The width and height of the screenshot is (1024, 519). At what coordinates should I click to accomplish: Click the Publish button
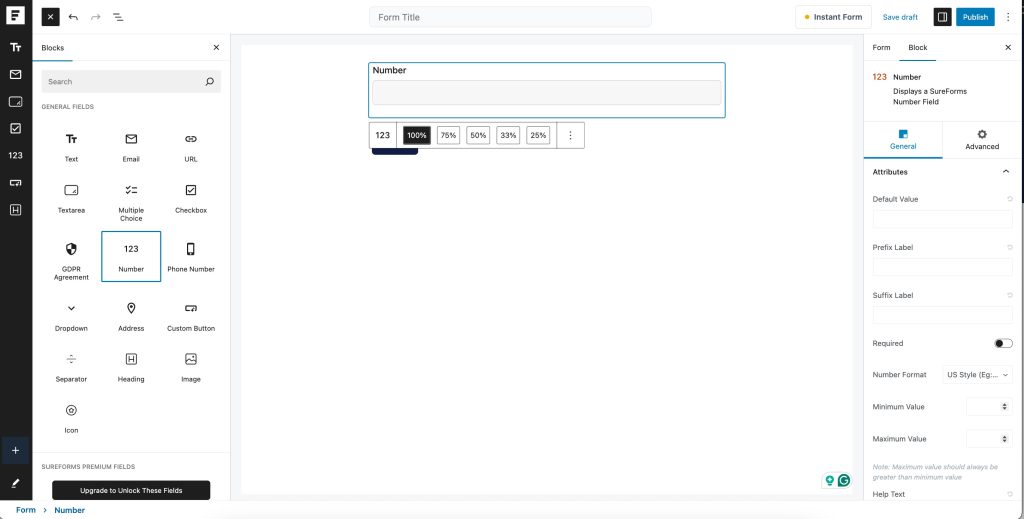(x=975, y=17)
